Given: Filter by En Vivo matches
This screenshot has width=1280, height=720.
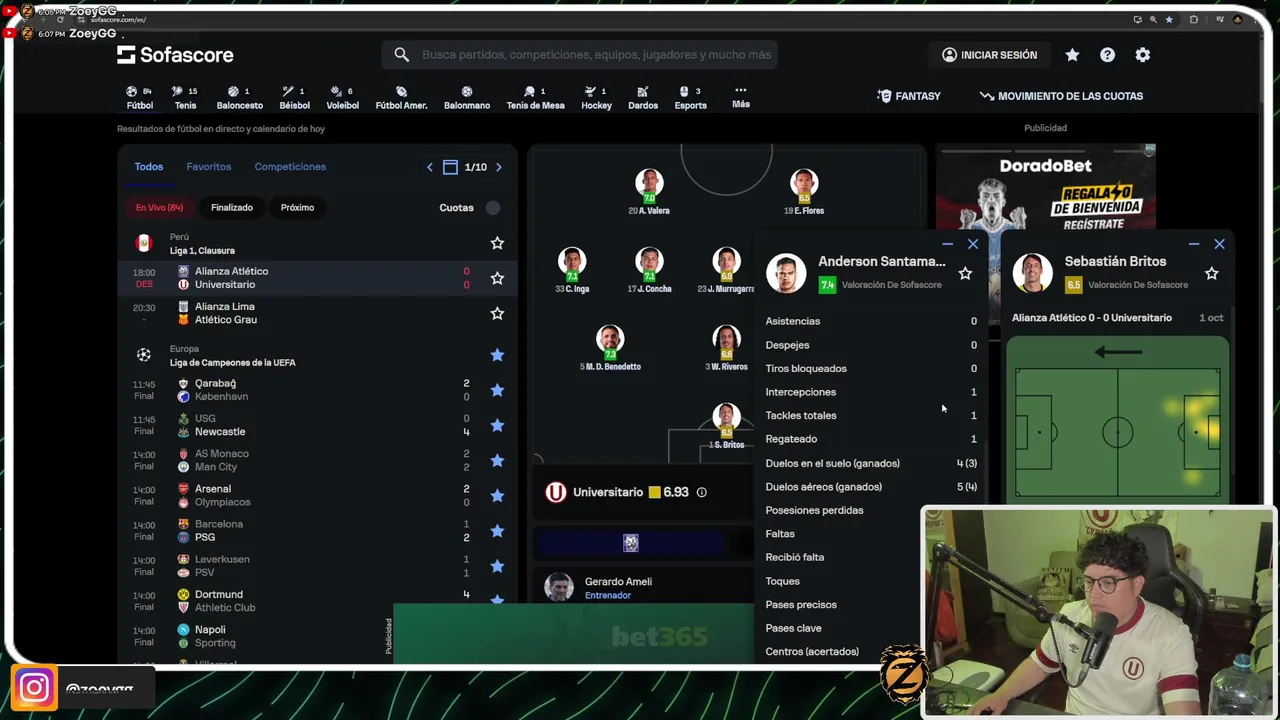Looking at the screenshot, I should click(160, 208).
